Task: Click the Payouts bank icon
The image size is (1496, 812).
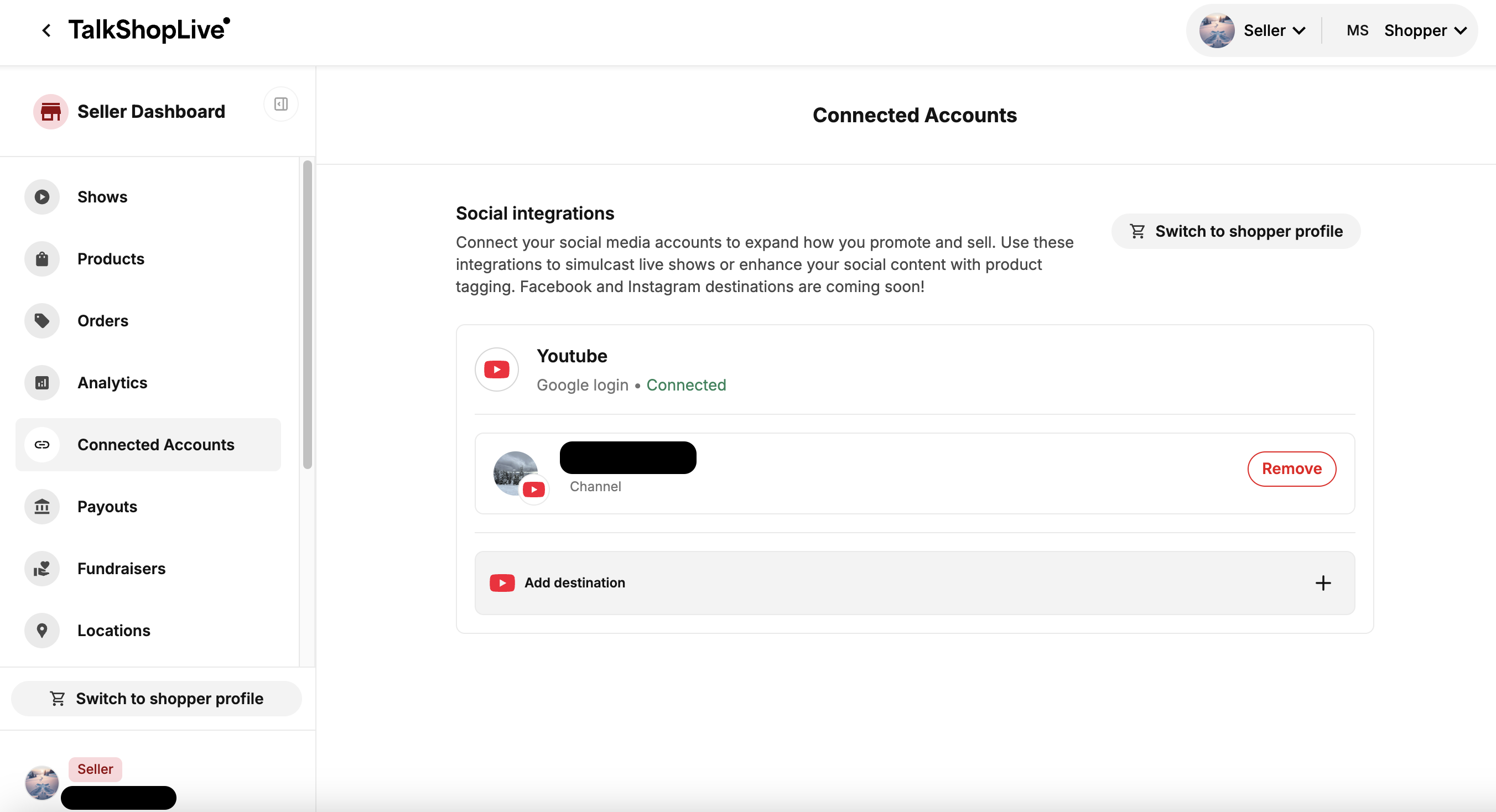Action: pyautogui.click(x=42, y=507)
